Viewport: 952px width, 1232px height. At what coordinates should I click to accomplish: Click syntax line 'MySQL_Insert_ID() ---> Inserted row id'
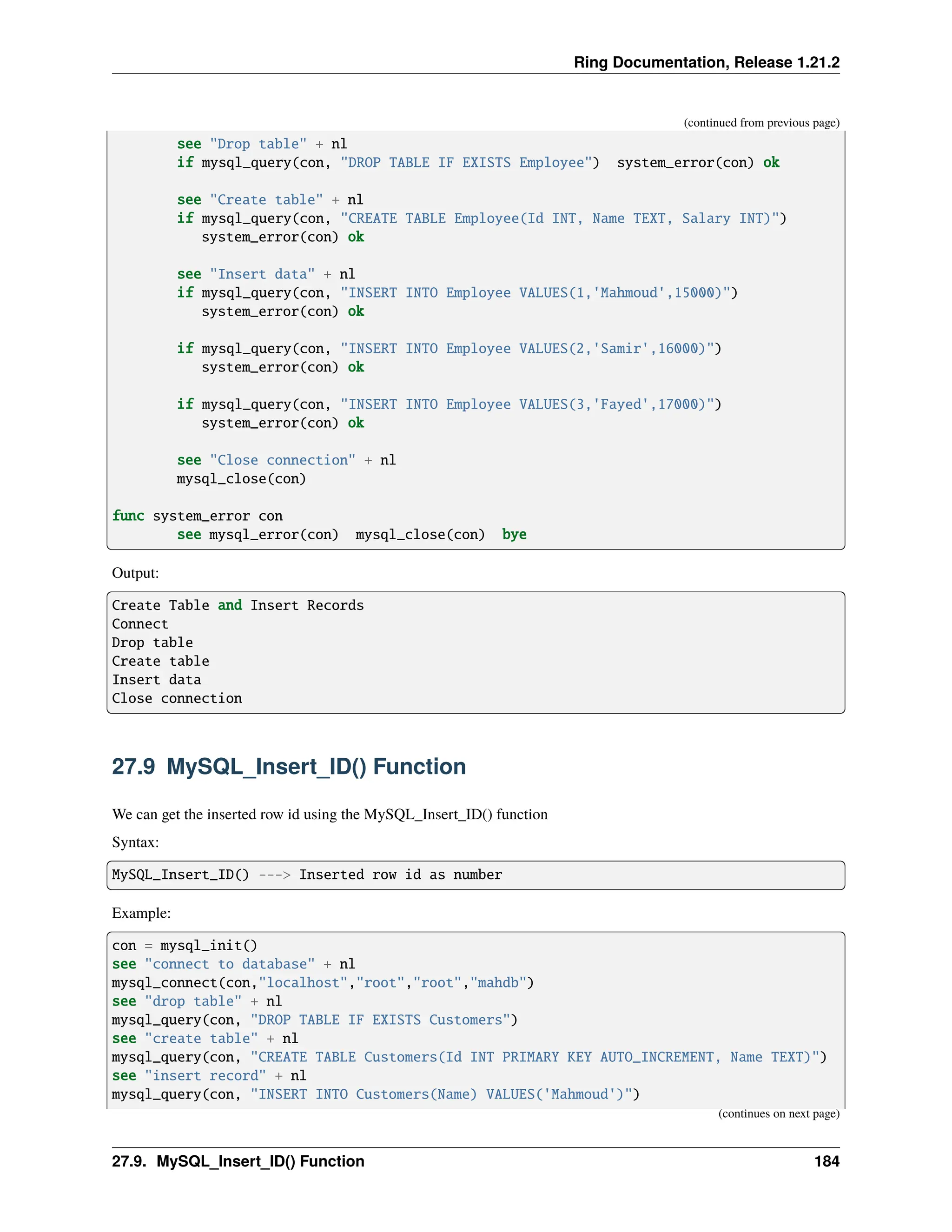[306, 875]
